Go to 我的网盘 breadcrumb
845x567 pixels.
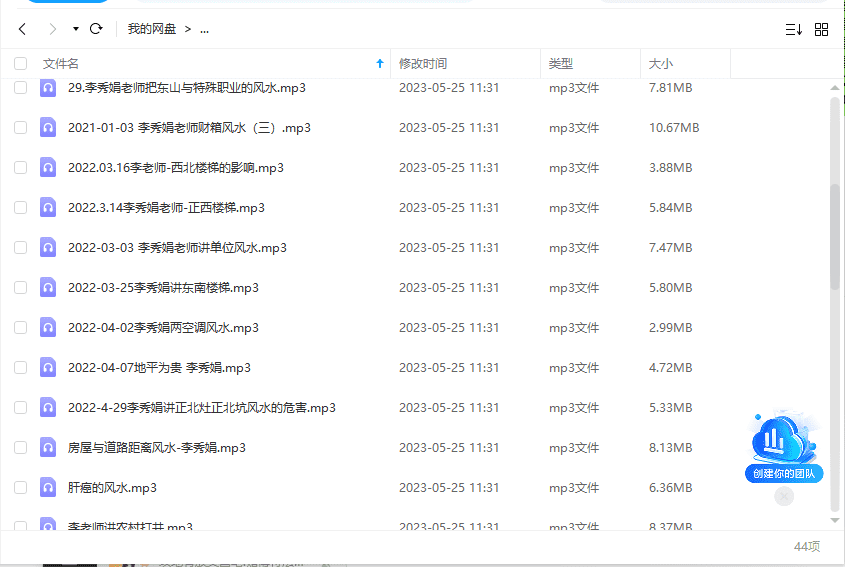152,29
